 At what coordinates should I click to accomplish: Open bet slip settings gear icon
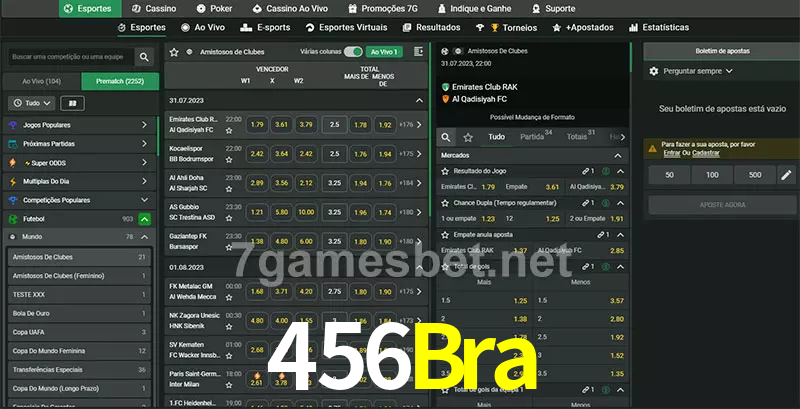click(654, 71)
